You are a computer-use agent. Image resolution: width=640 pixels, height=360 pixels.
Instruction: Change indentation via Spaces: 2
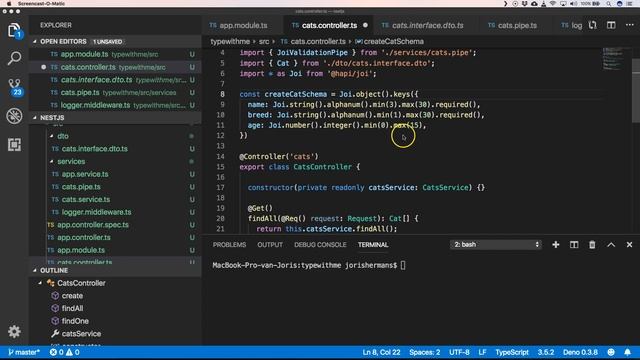(x=424, y=352)
